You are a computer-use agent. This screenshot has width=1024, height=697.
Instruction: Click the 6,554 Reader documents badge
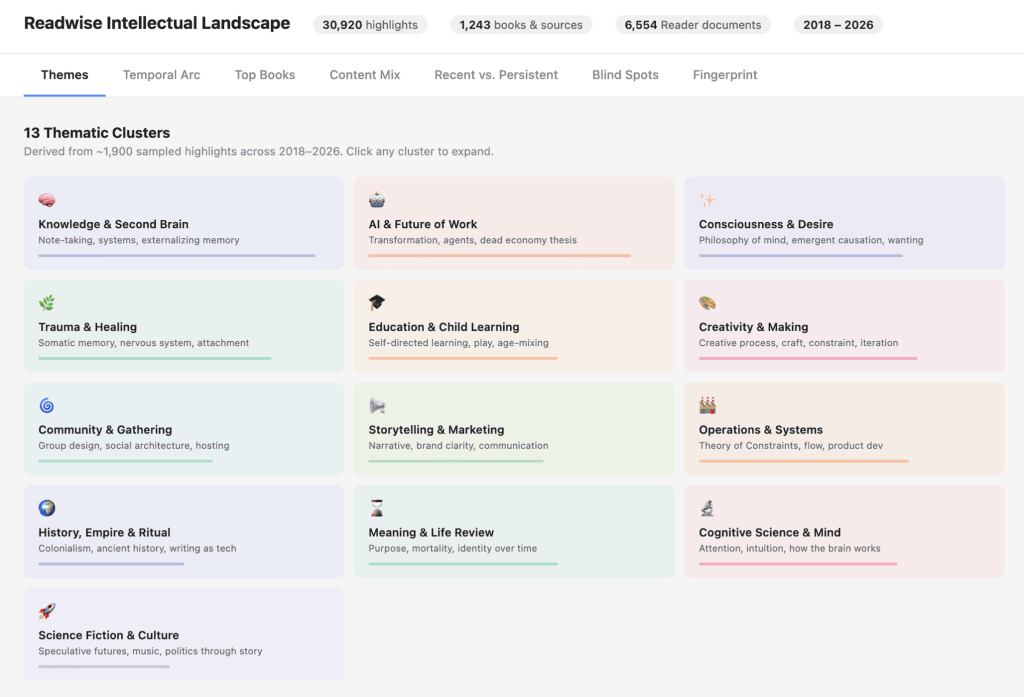692,25
